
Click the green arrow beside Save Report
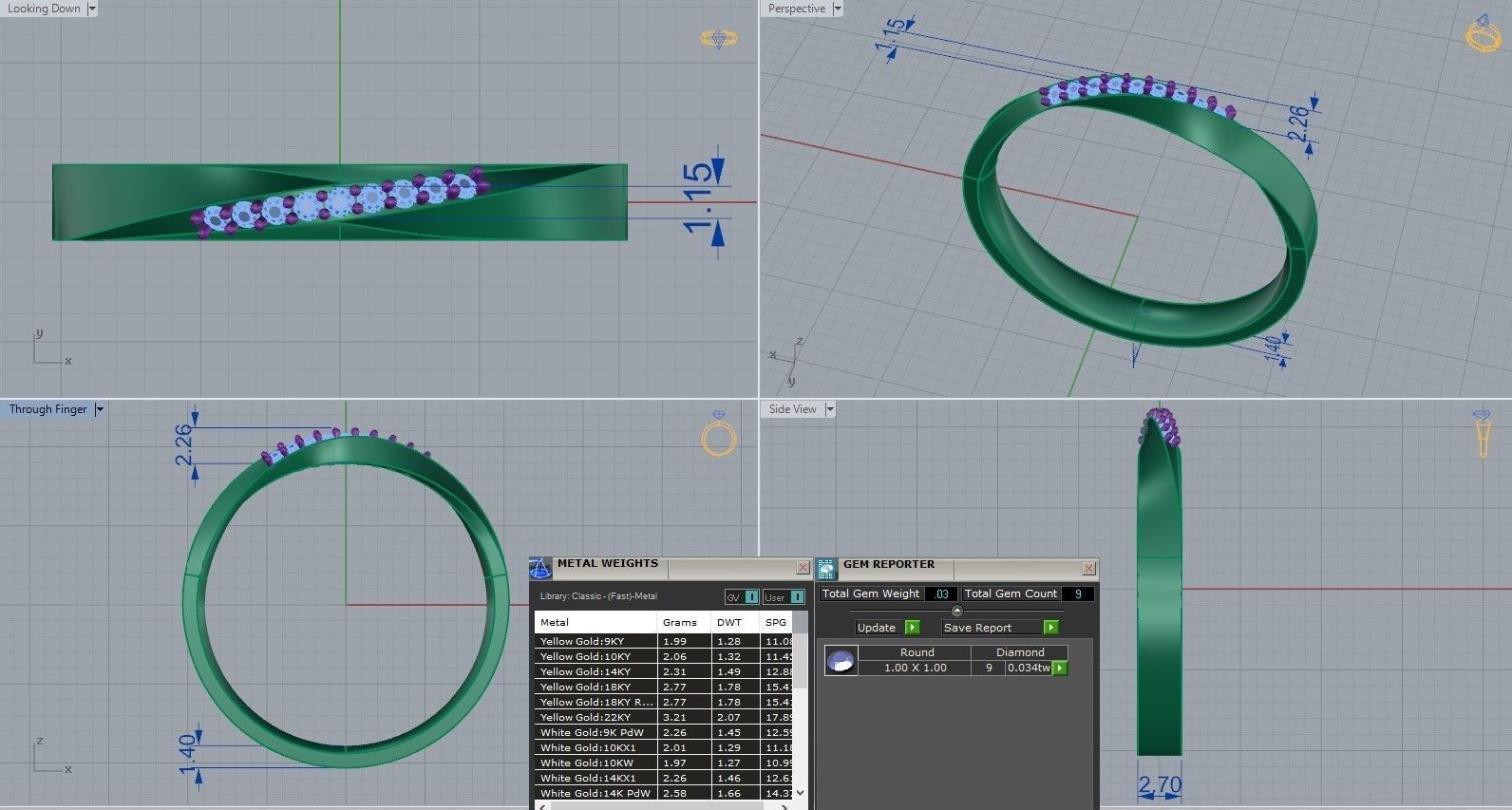click(1050, 628)
